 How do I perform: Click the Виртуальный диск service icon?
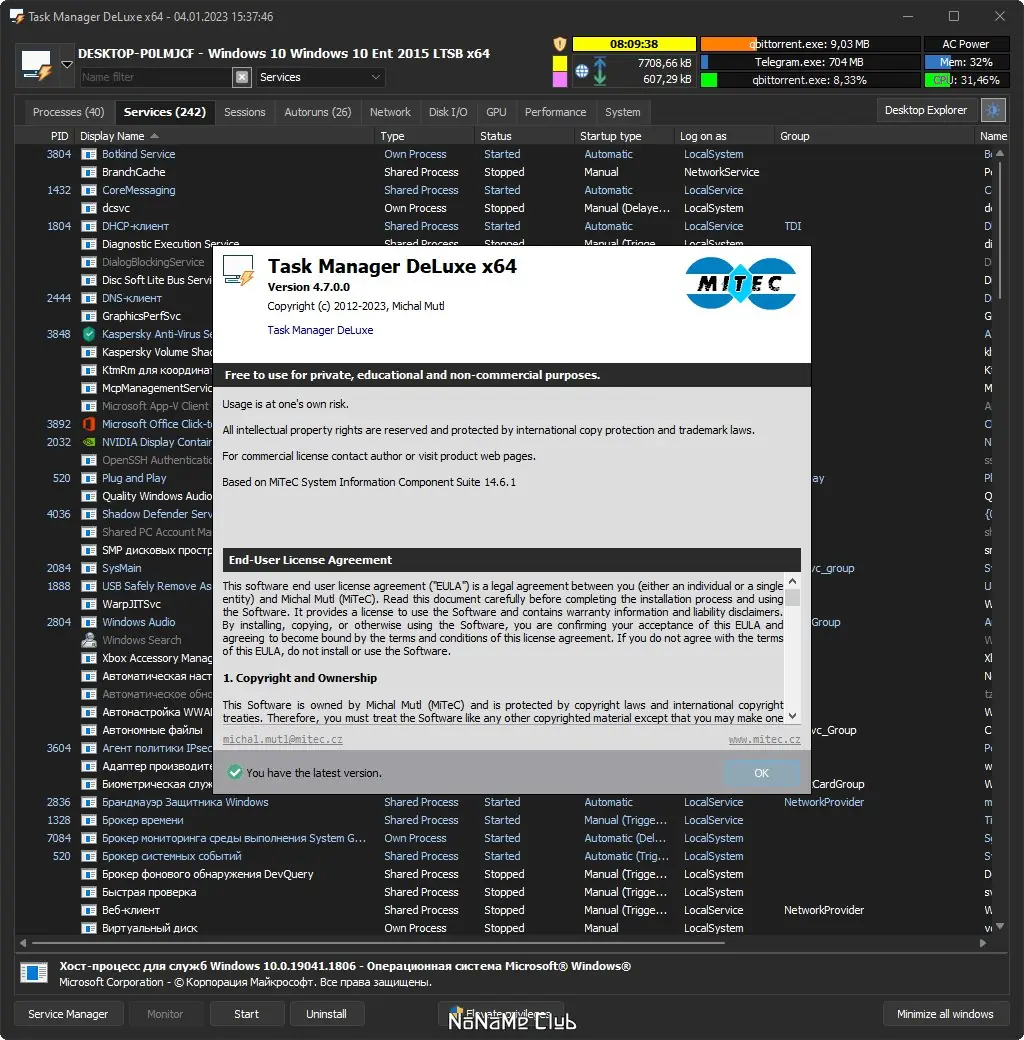coord(89,929)
